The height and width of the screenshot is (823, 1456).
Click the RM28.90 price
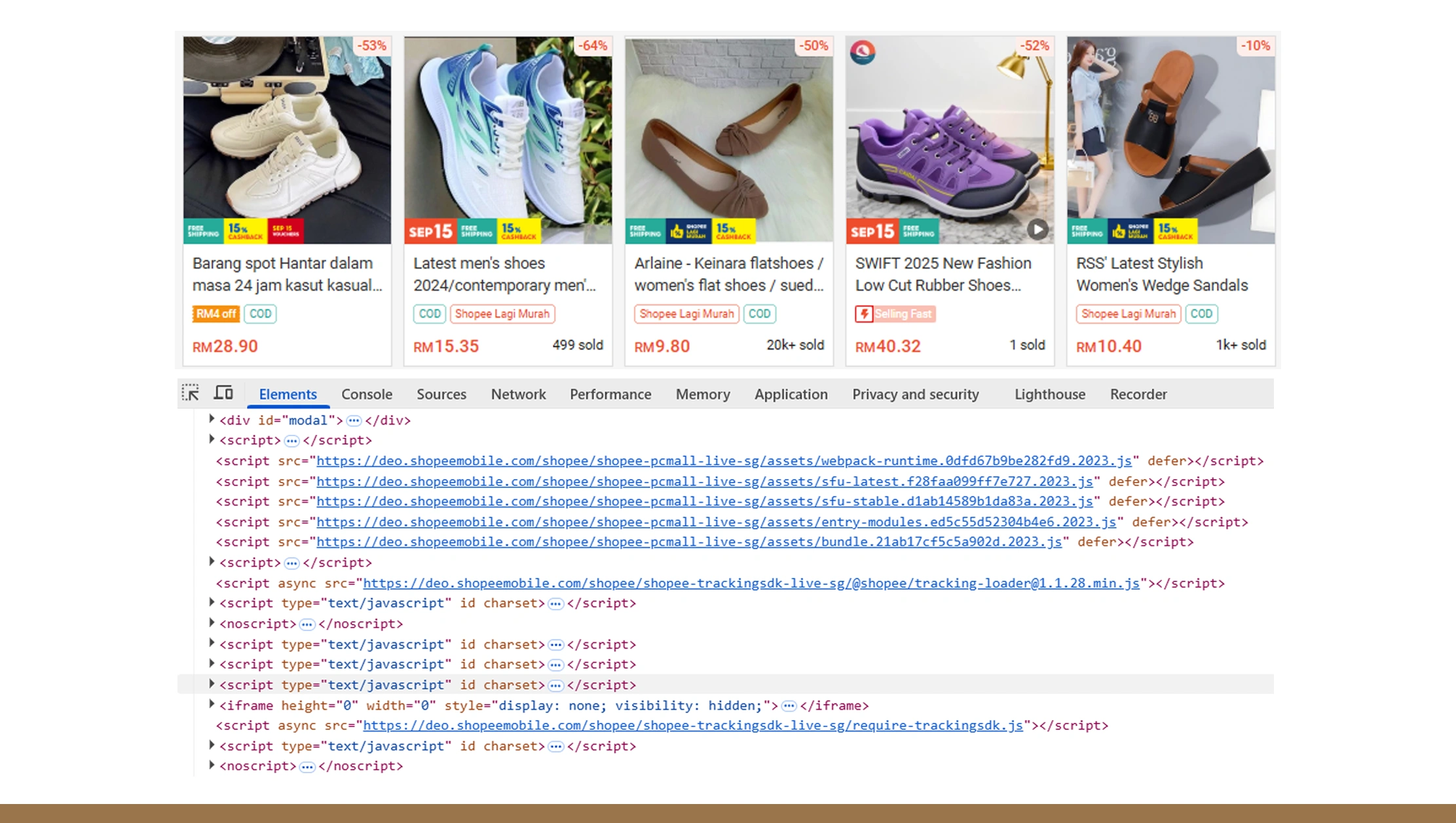pos(225,346)
